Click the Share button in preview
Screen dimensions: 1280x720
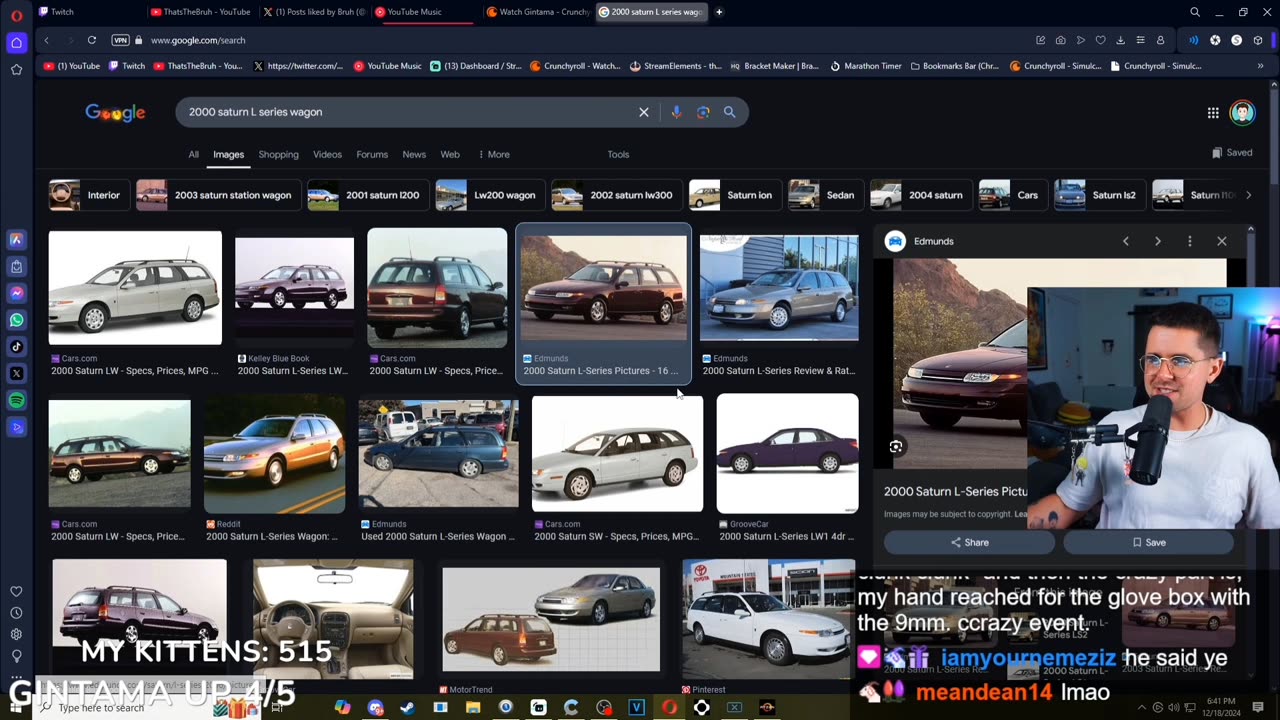click(x=969, y=542)
